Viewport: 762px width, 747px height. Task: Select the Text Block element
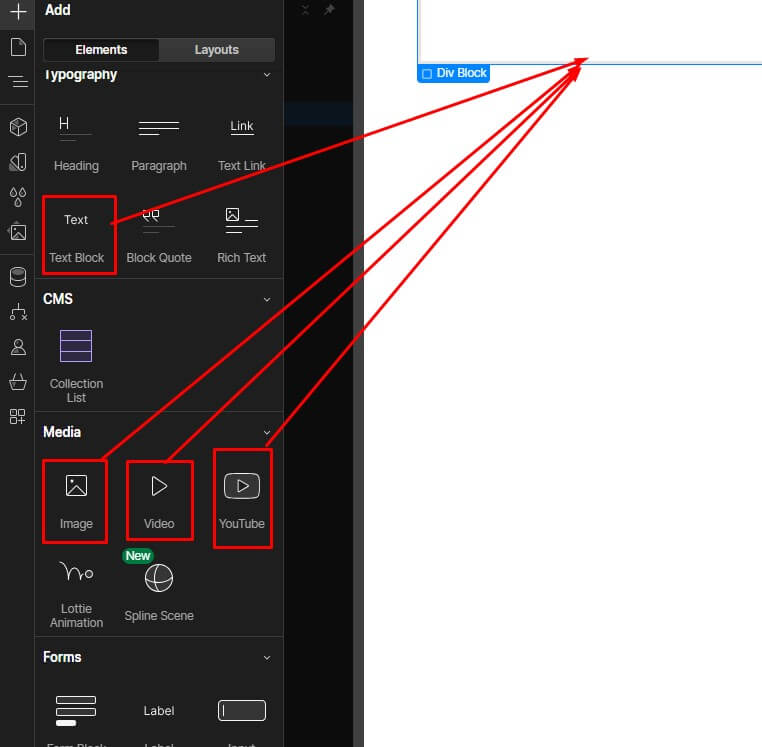(x=76, y=236)
